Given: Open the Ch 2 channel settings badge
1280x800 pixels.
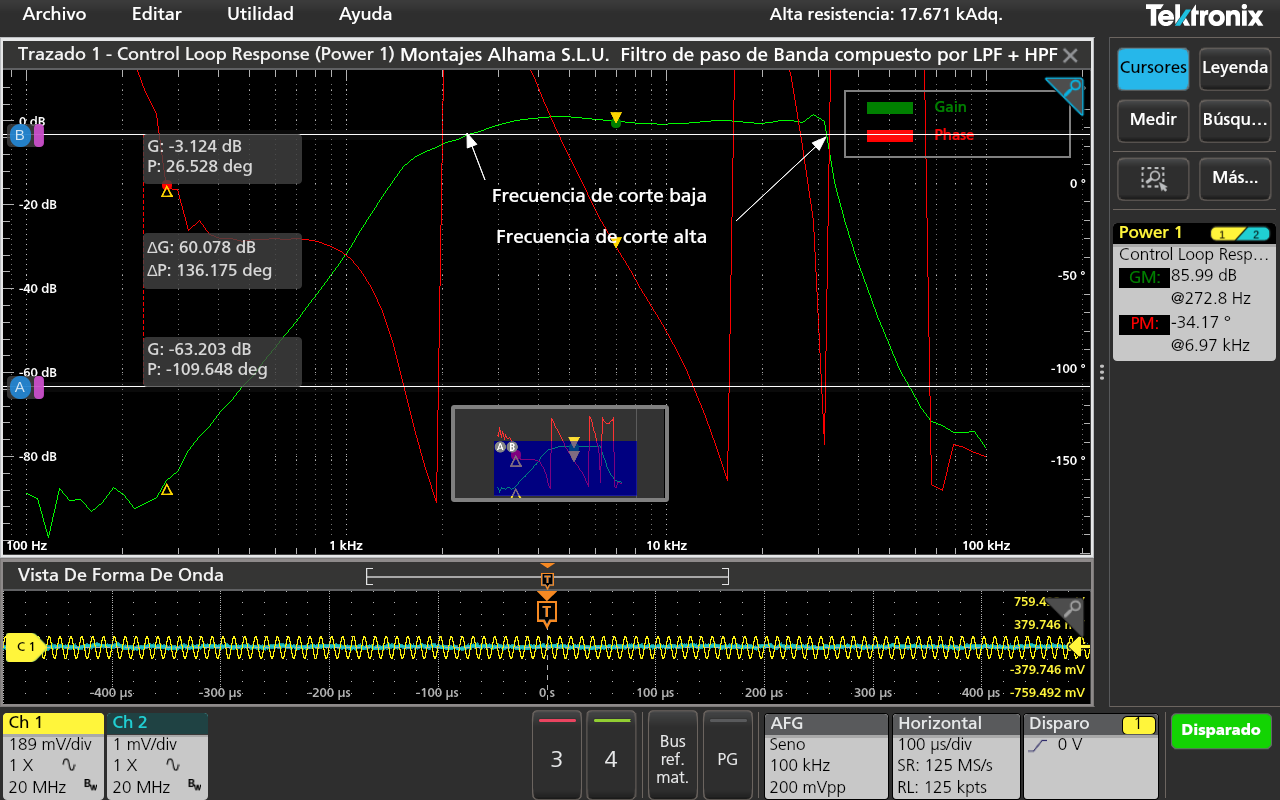Looking at the screenshot, I should (157, 755).
